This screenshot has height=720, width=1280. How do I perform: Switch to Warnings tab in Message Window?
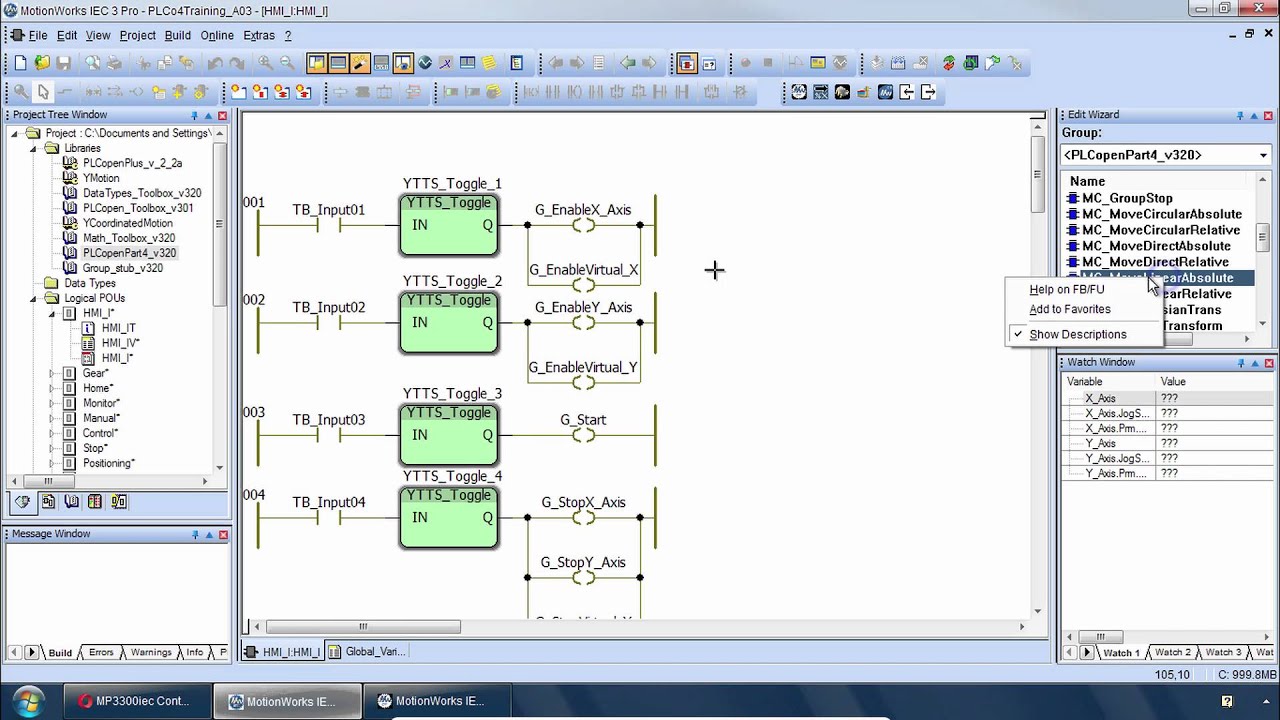tap(151, 652)
